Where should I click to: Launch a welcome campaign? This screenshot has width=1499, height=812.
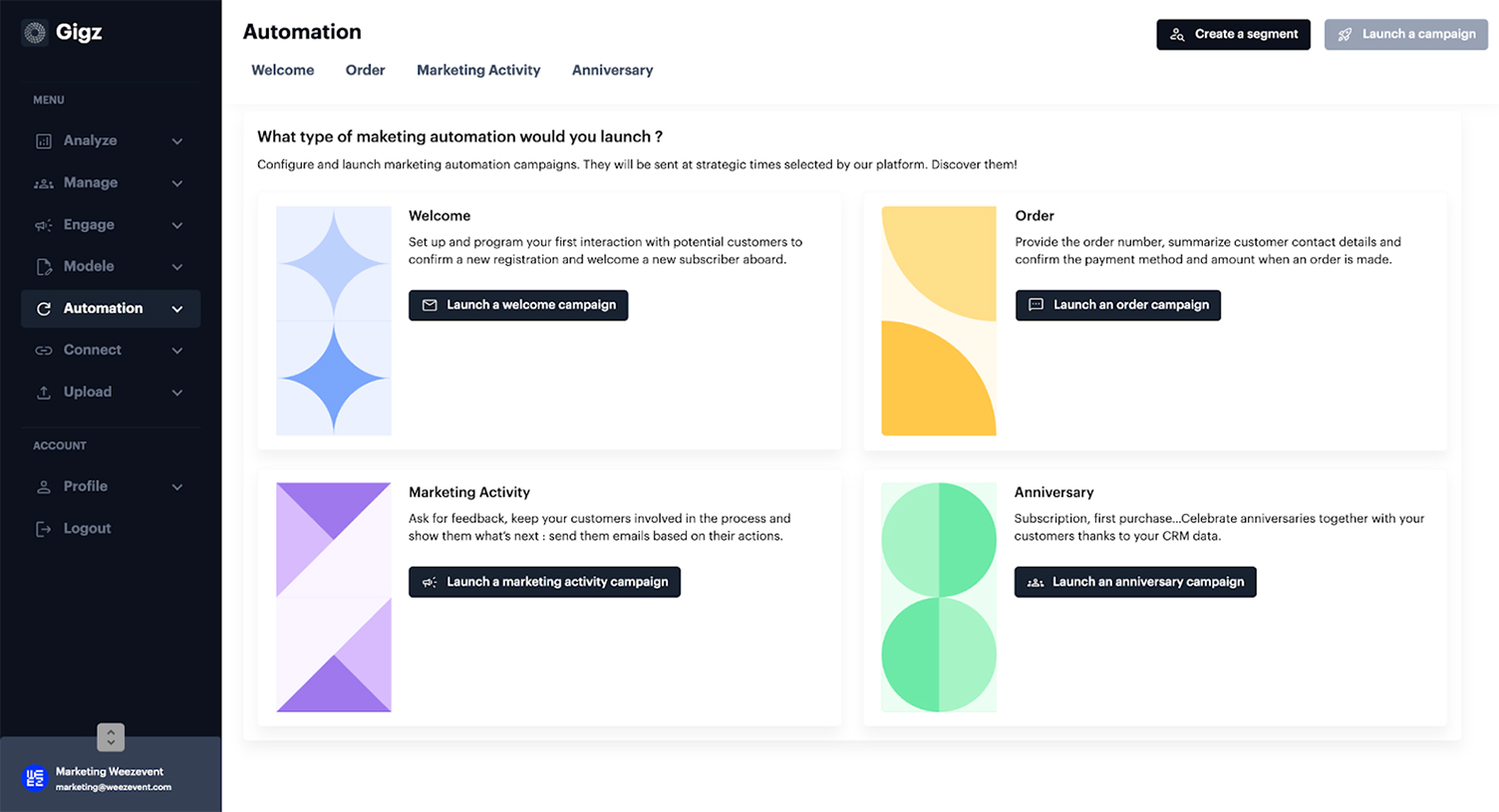point(518,305)
